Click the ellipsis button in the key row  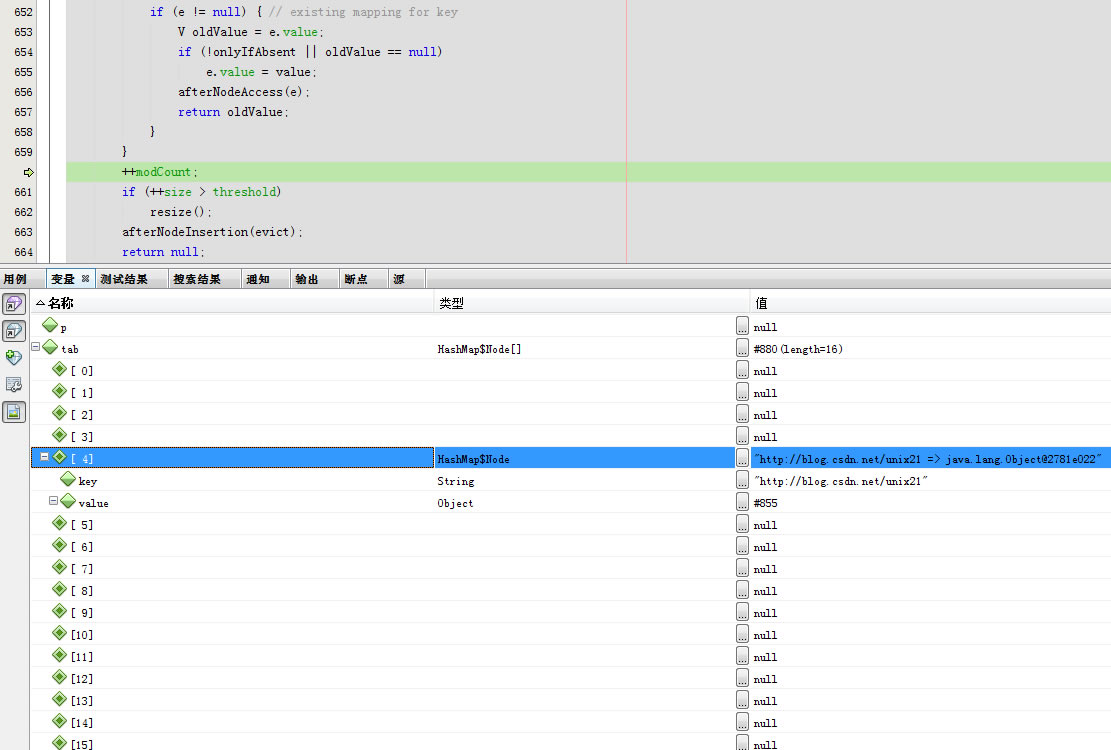(x=743, y=479)
